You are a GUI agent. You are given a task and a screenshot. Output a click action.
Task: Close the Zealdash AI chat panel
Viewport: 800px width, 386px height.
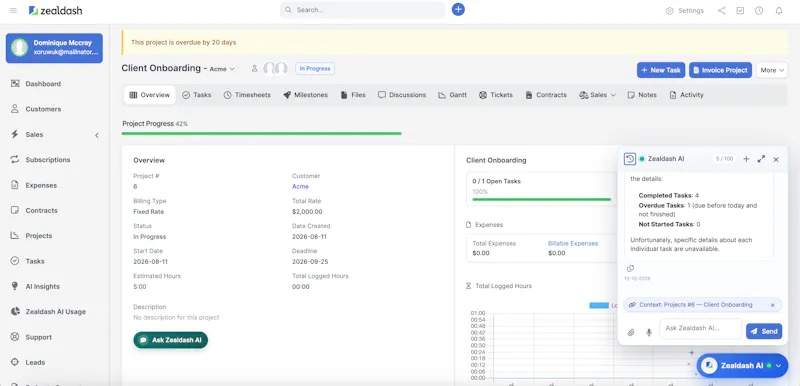(776, 160)
